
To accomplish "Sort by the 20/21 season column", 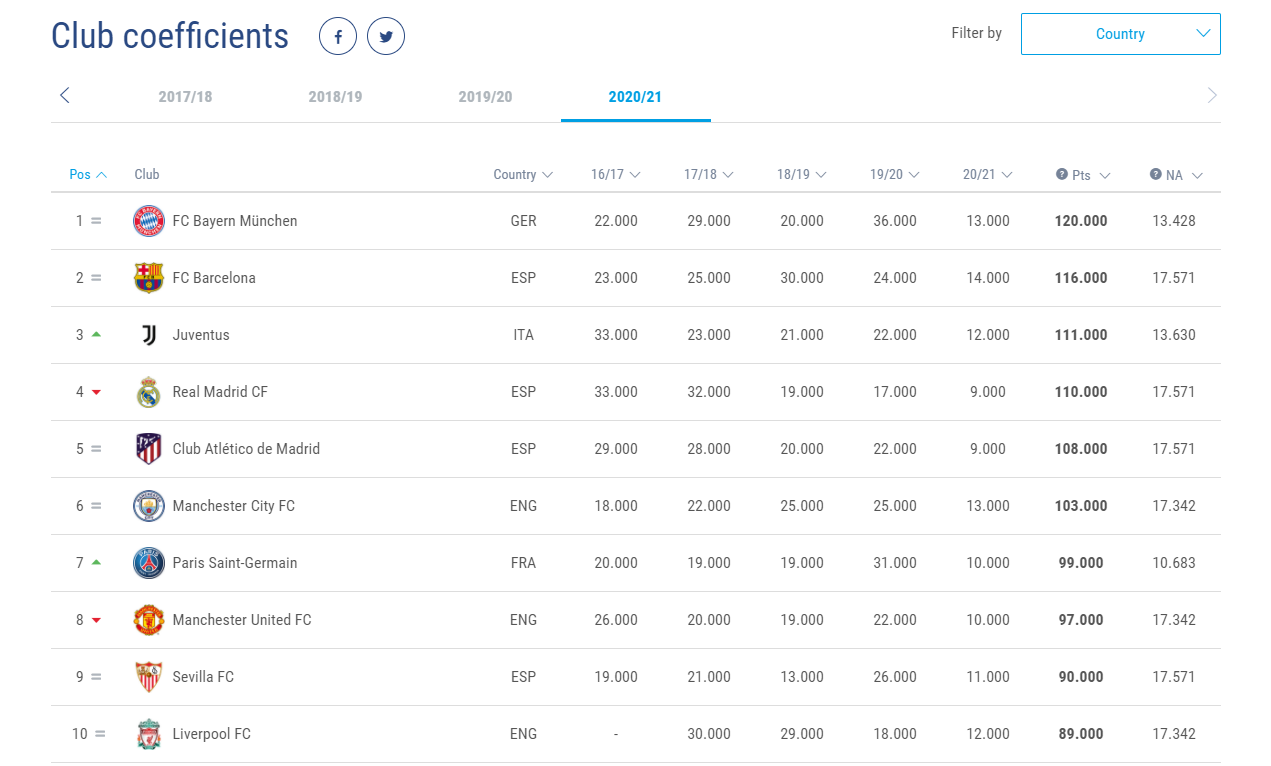I will tap(988, 175).
